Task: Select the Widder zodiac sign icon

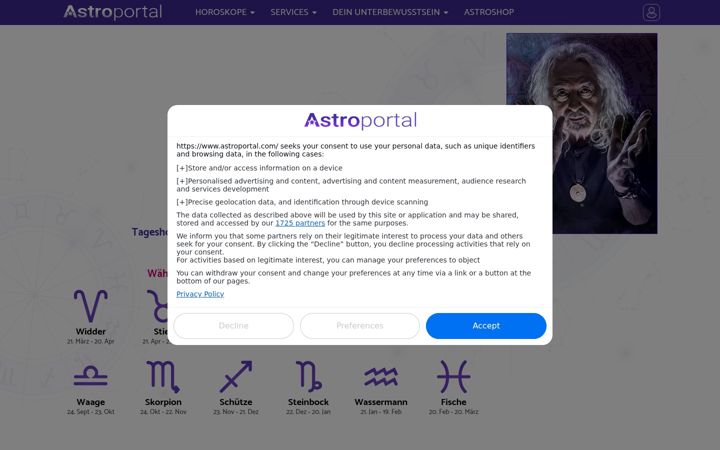Action: pyautogui.click(x=90, y=306)
